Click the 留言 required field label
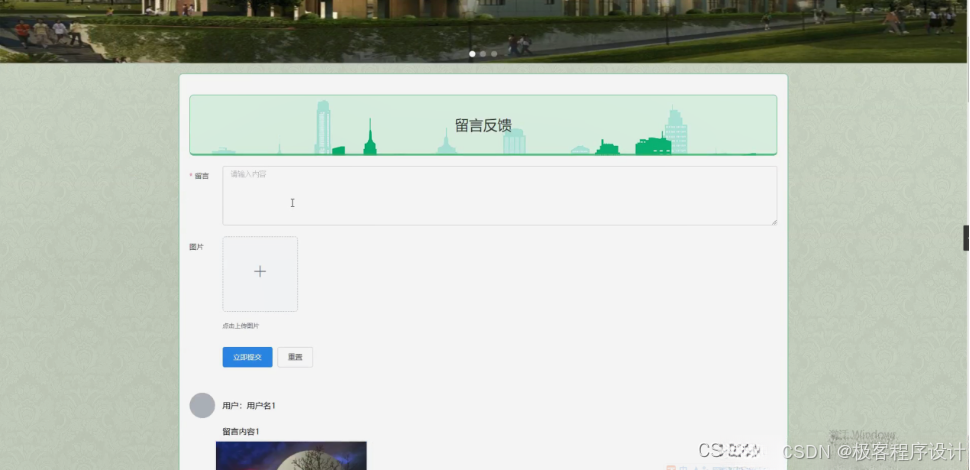Screen dimensions: 970x470 point(199,176)
